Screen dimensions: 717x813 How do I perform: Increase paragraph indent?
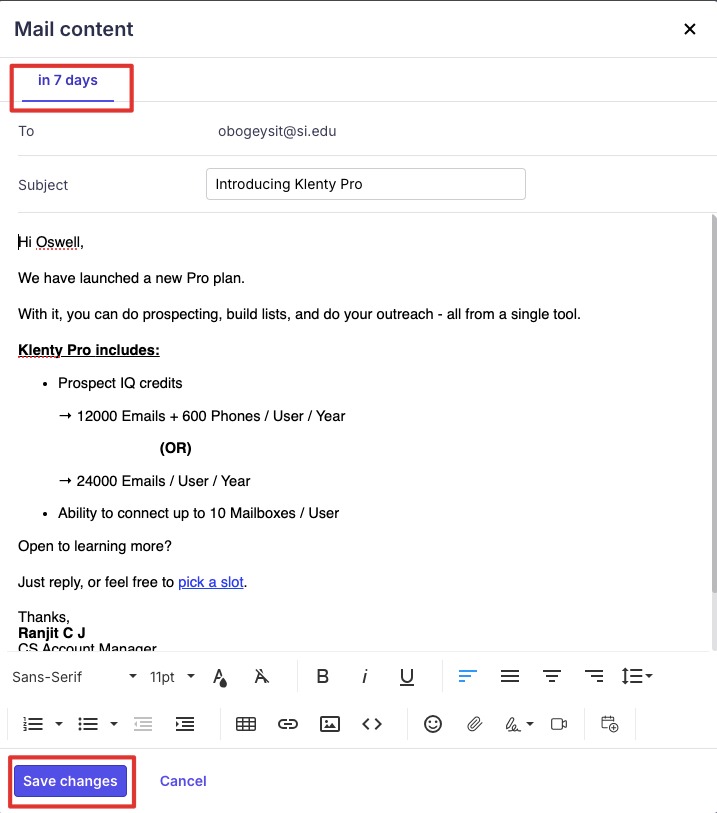185,724
